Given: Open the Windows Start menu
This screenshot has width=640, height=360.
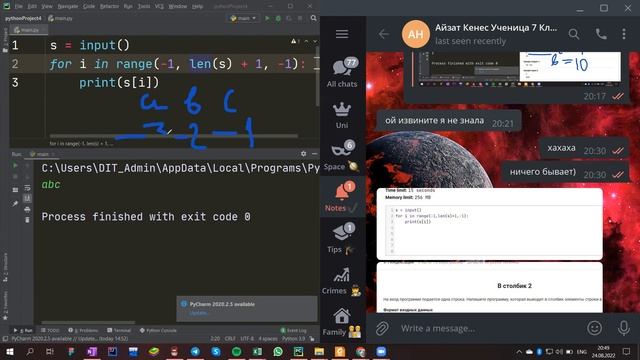Looking at the screenshot, I should point(9,351).
